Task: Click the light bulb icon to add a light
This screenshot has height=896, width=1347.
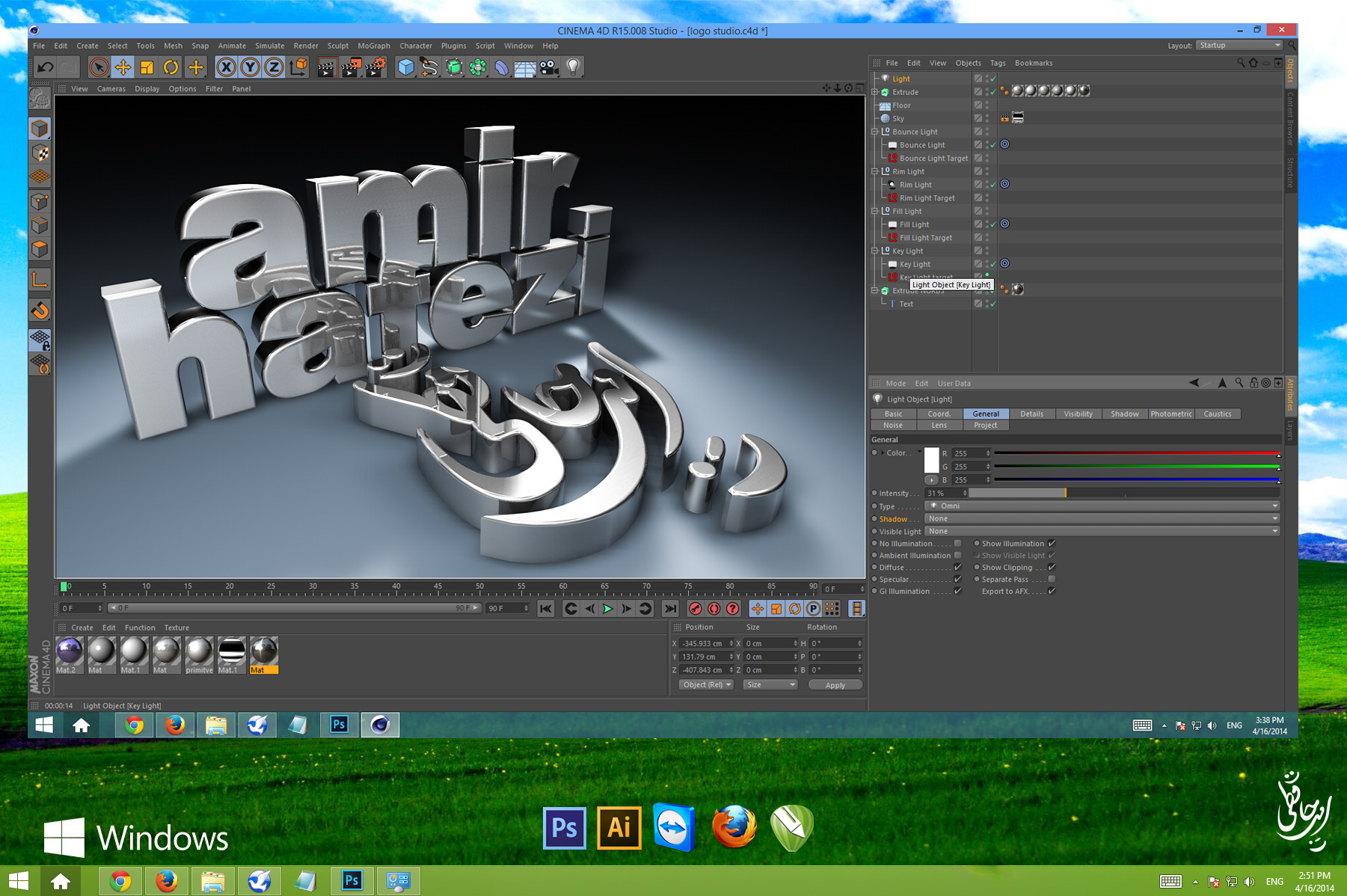Action: coord(573,67)
